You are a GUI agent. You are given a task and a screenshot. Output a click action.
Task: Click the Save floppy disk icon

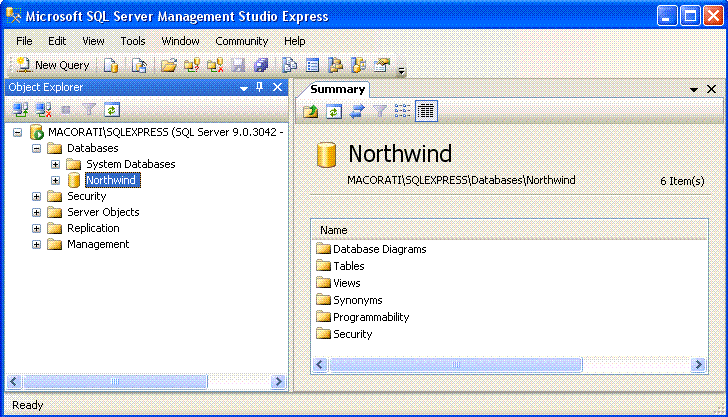point(238,65)
